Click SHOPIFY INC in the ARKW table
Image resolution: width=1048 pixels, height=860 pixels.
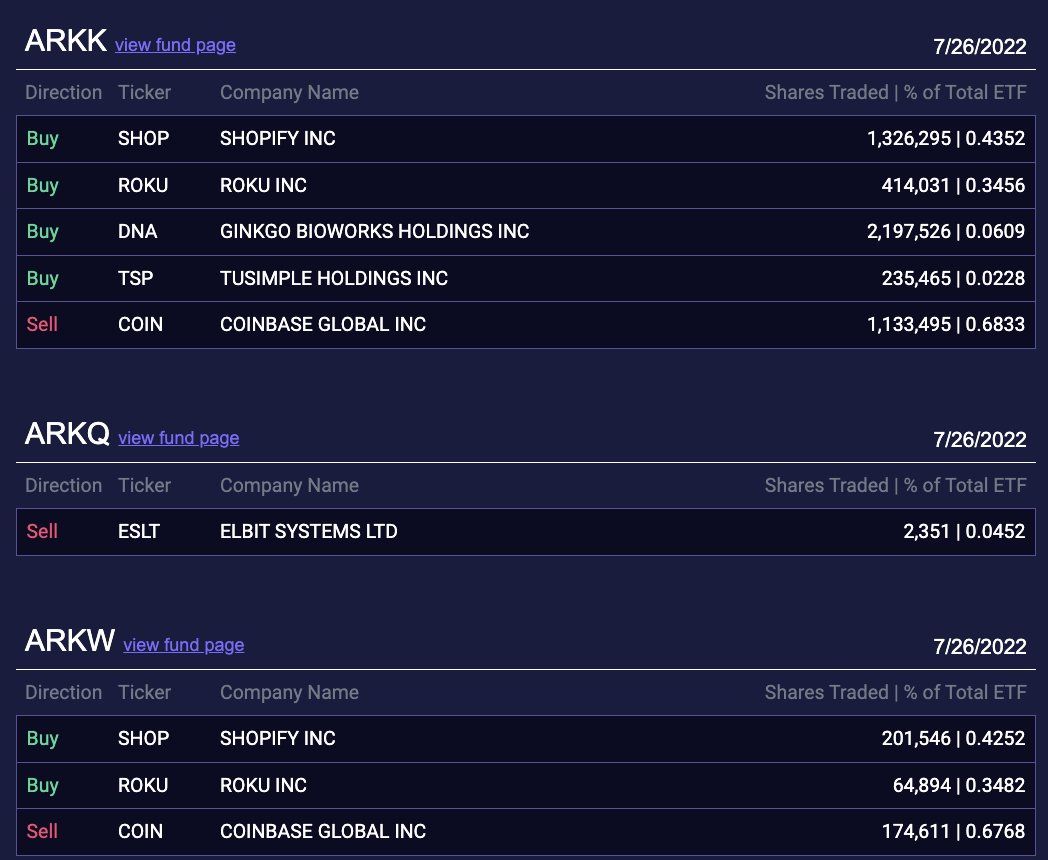(277, 738)
